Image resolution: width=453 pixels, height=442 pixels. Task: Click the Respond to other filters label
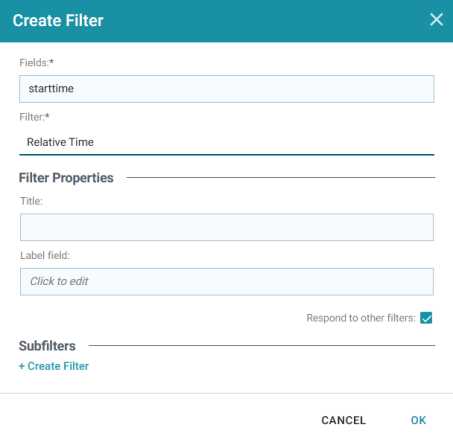[x=361, y=318]
